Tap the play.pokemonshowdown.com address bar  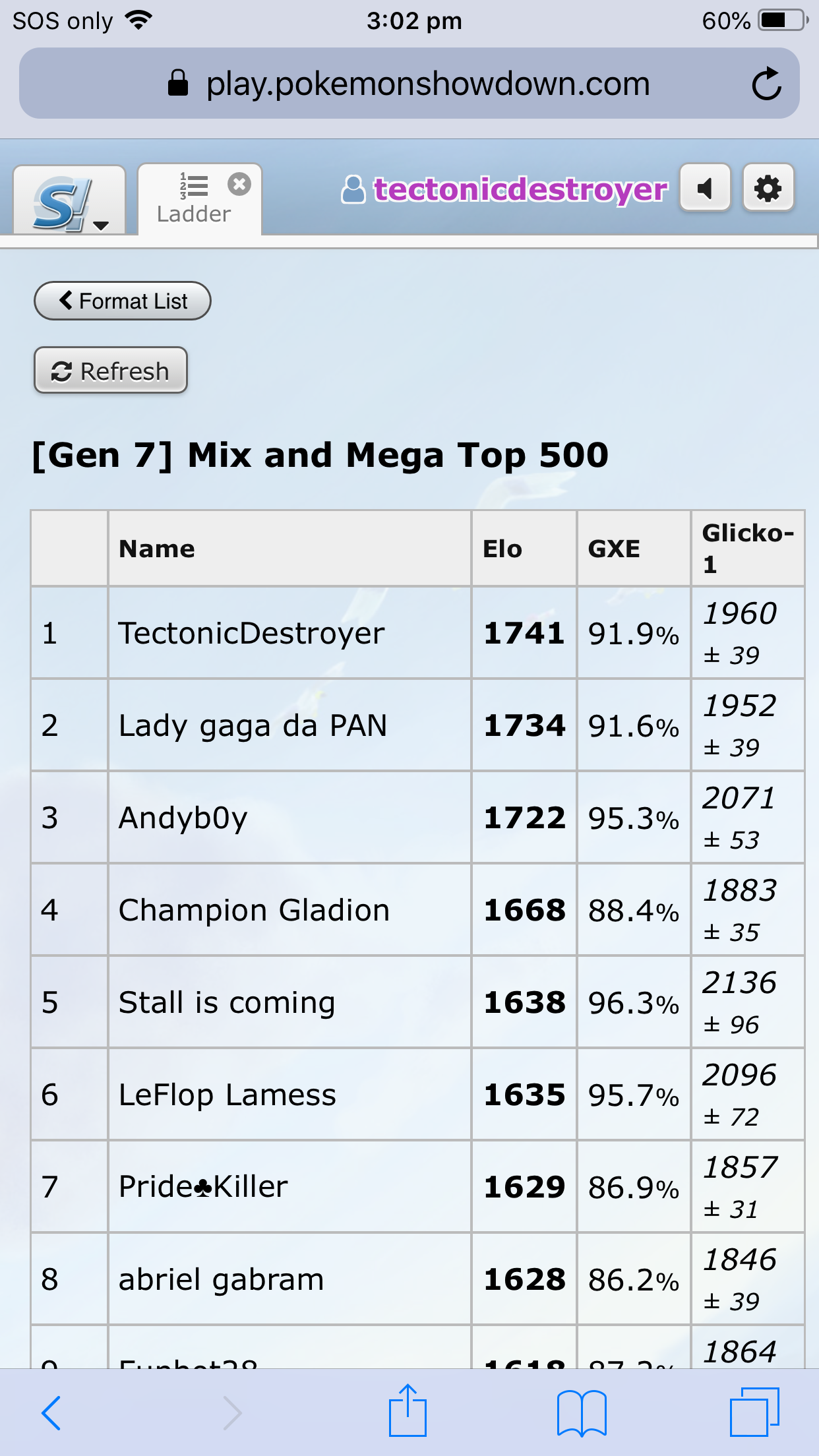pos(409,84)
